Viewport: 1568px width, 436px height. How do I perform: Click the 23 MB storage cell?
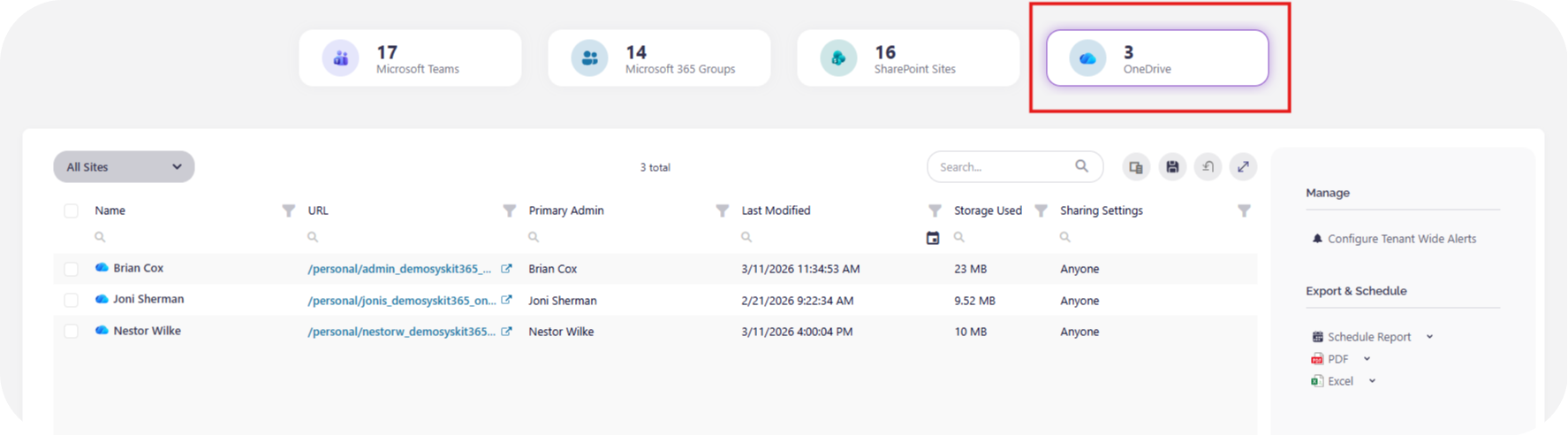click(x=970, y=269)
